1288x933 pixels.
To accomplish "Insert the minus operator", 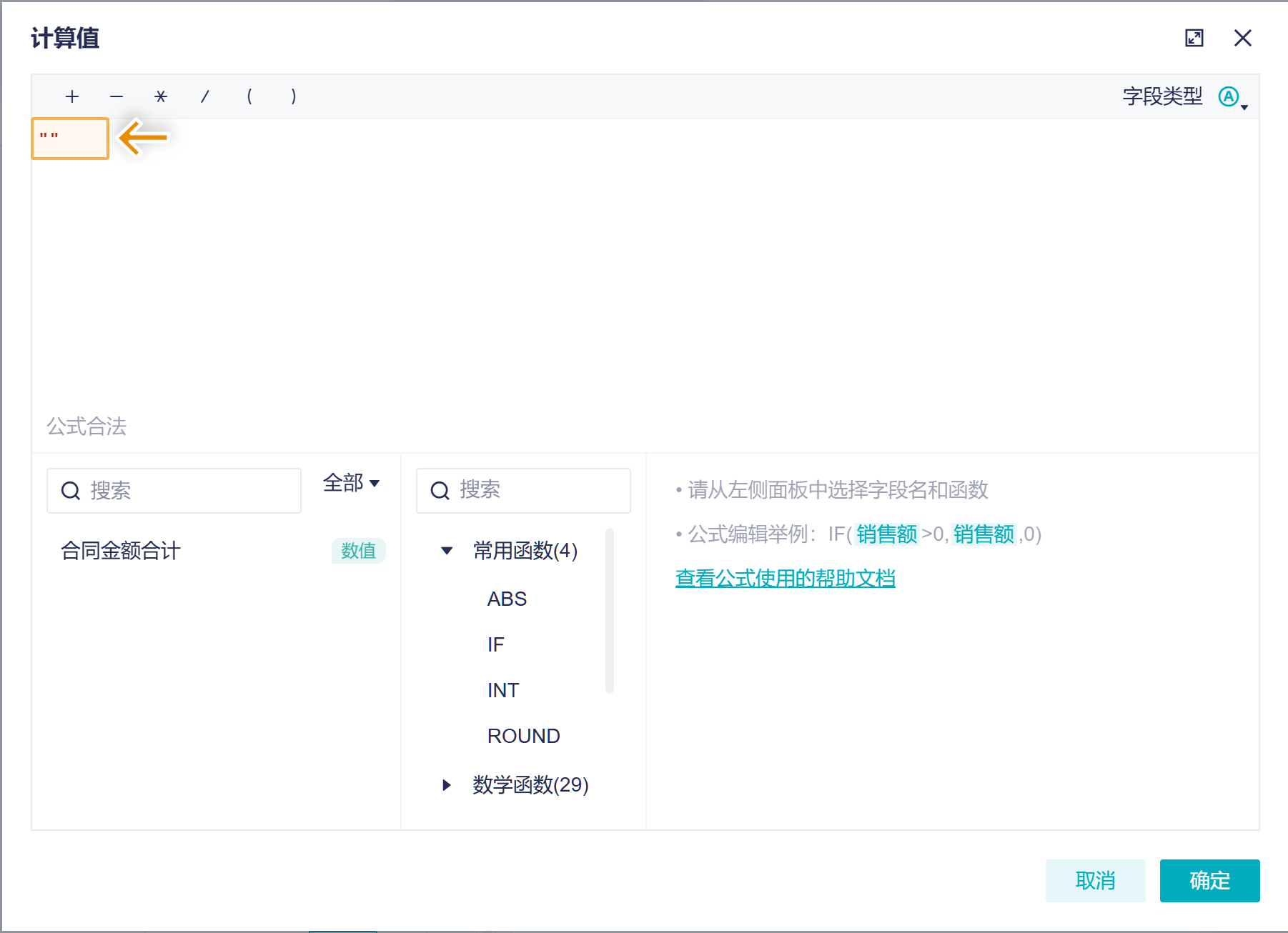I will 117,96.
